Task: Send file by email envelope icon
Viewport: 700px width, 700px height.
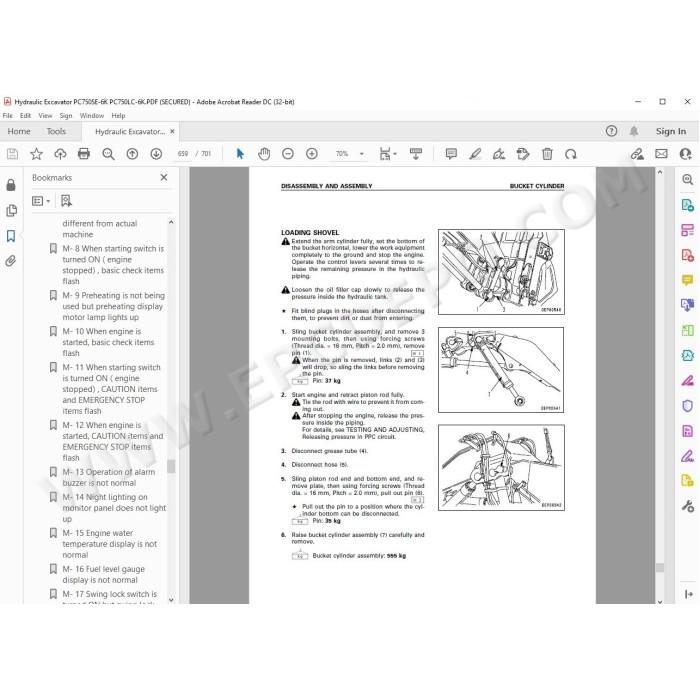Action: point(661,154)
